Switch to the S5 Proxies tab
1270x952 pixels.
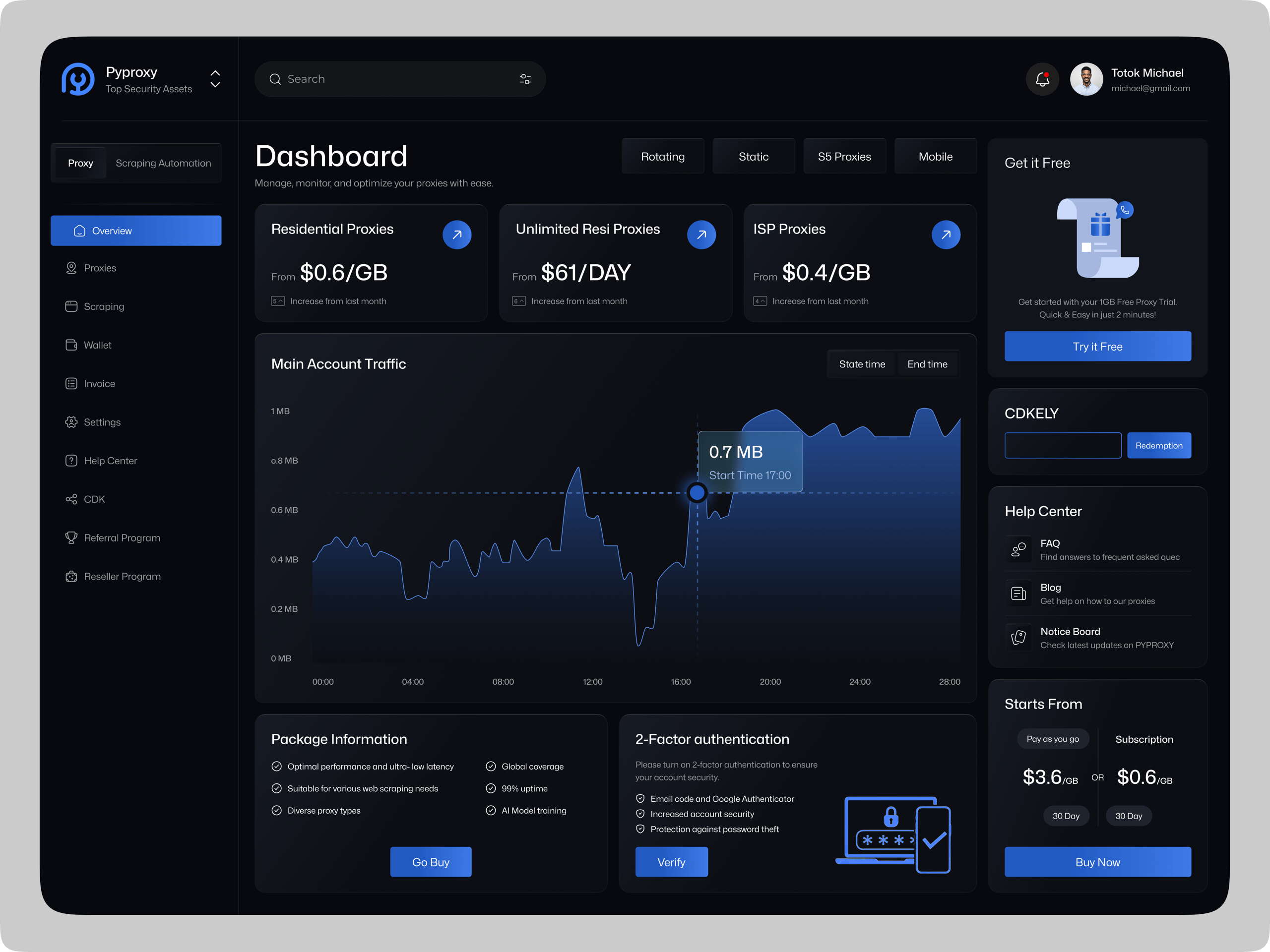tap(844, 157)
